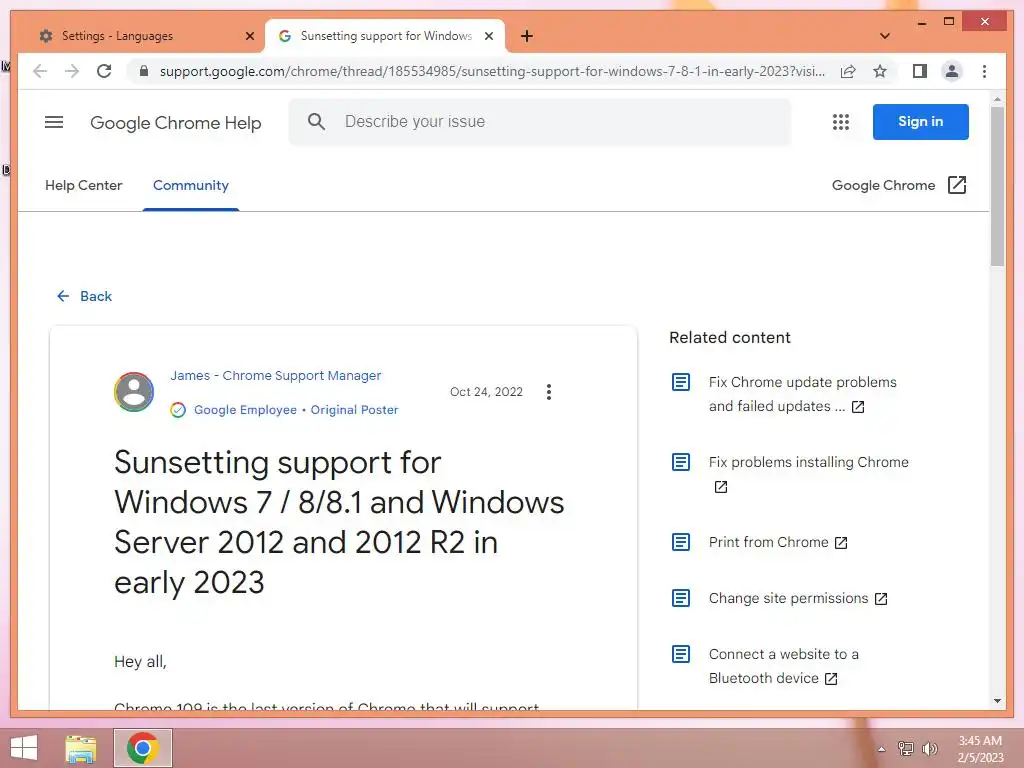Click scrollbar down arrow
Image resolution: width=1024 pixels, height=768 pixels.
(997, 701)
